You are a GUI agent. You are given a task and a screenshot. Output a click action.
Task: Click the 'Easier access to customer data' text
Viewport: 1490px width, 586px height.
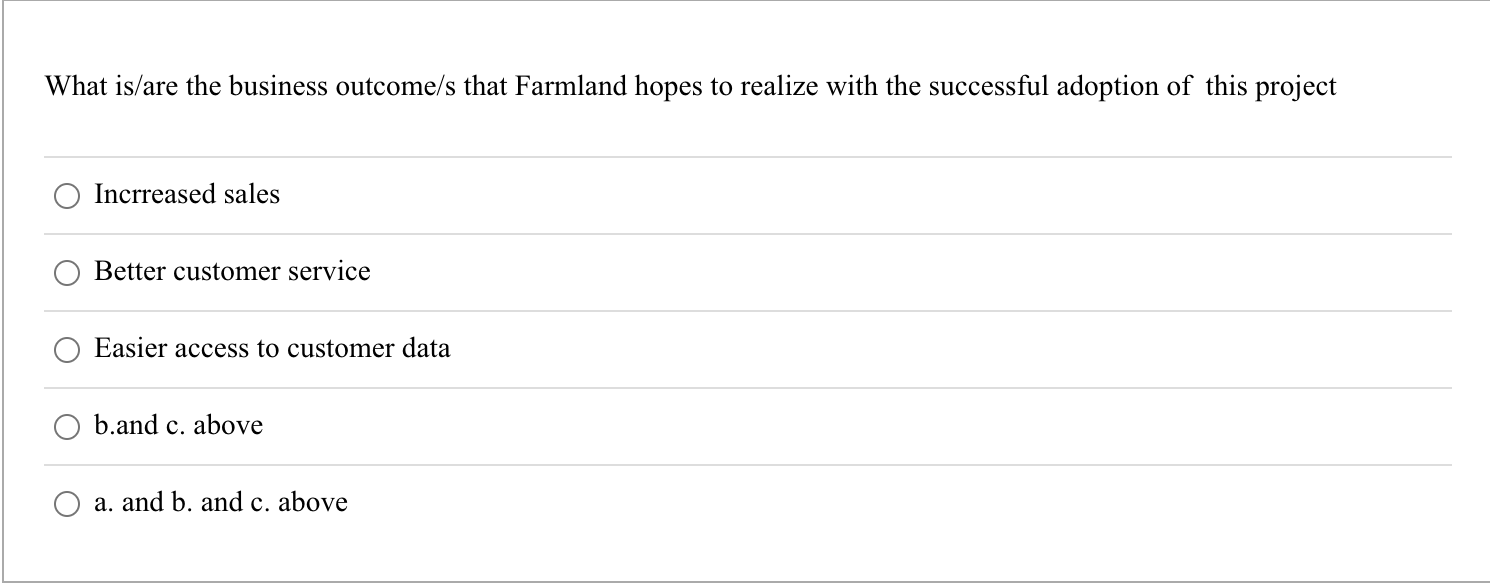(272, 349)
